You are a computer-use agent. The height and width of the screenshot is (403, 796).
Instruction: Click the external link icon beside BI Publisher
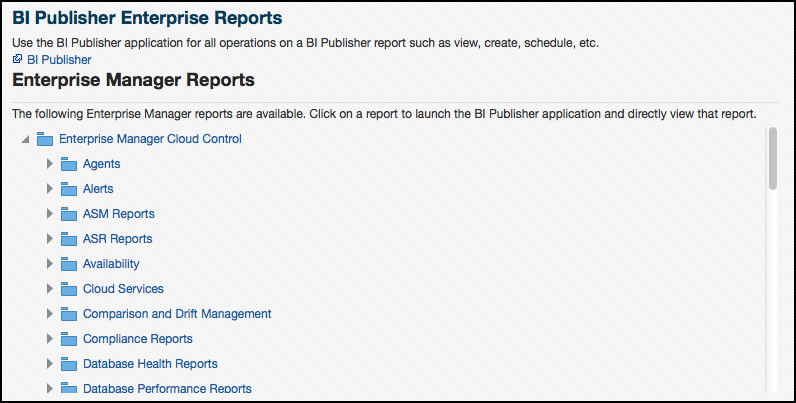[x=17, y=59]
